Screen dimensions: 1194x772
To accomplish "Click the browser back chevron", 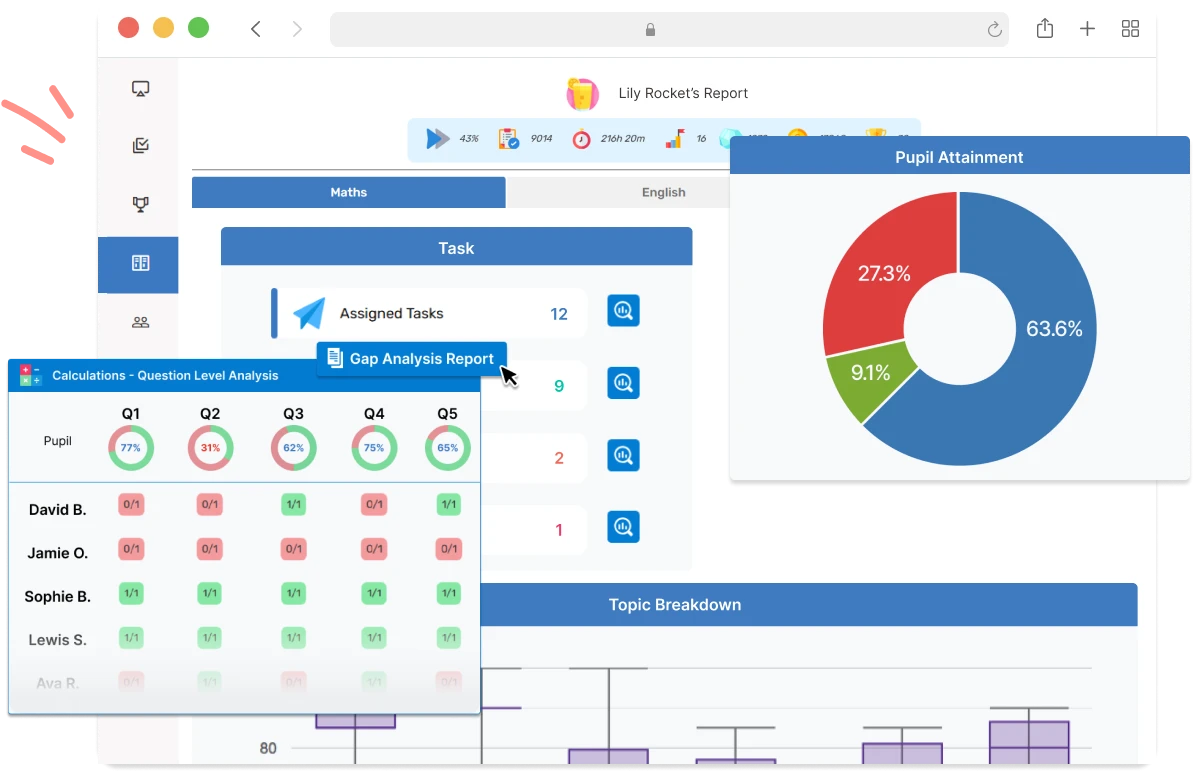I will 256,29.
